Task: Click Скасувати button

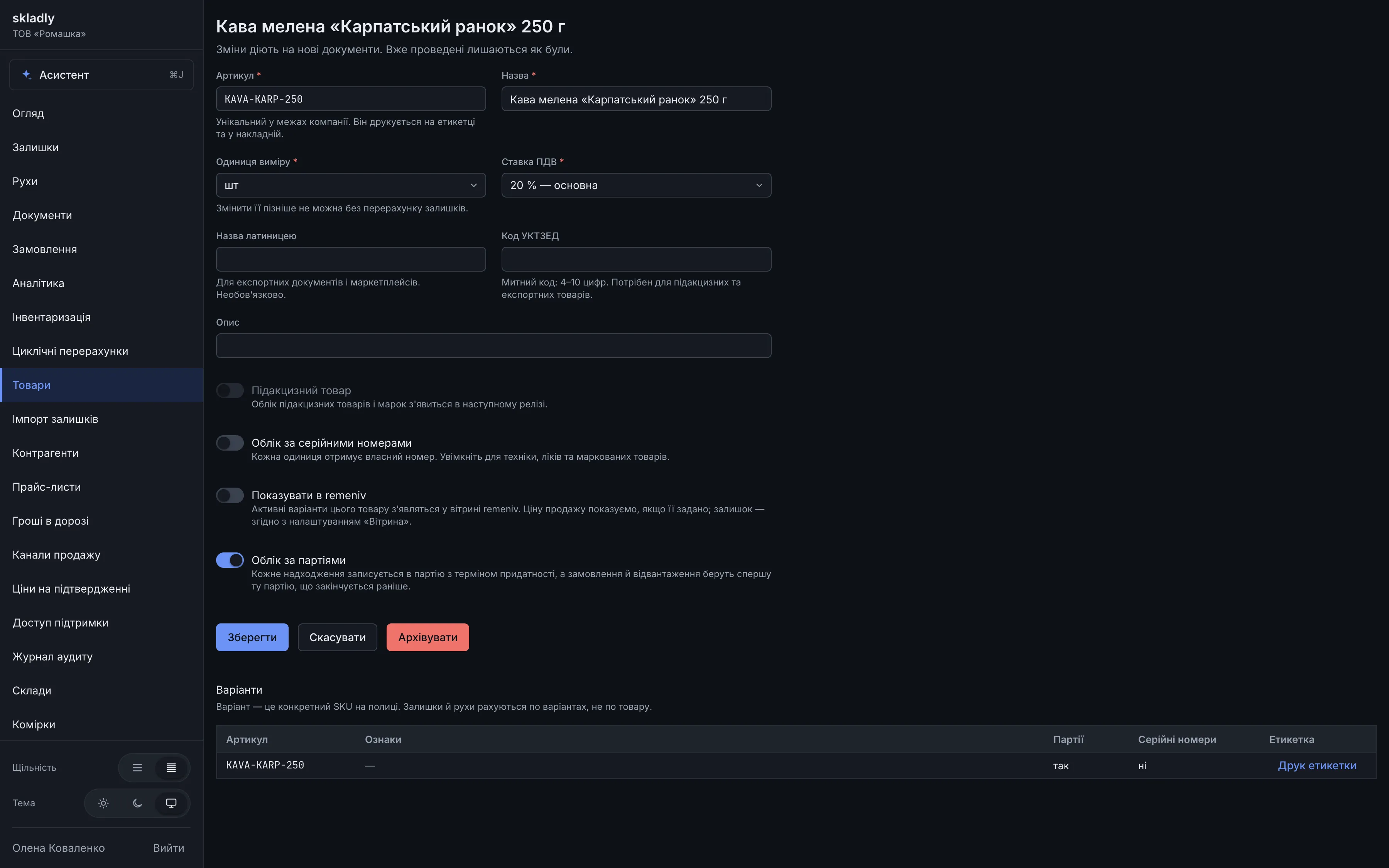Action: click(x=338, y=637)
